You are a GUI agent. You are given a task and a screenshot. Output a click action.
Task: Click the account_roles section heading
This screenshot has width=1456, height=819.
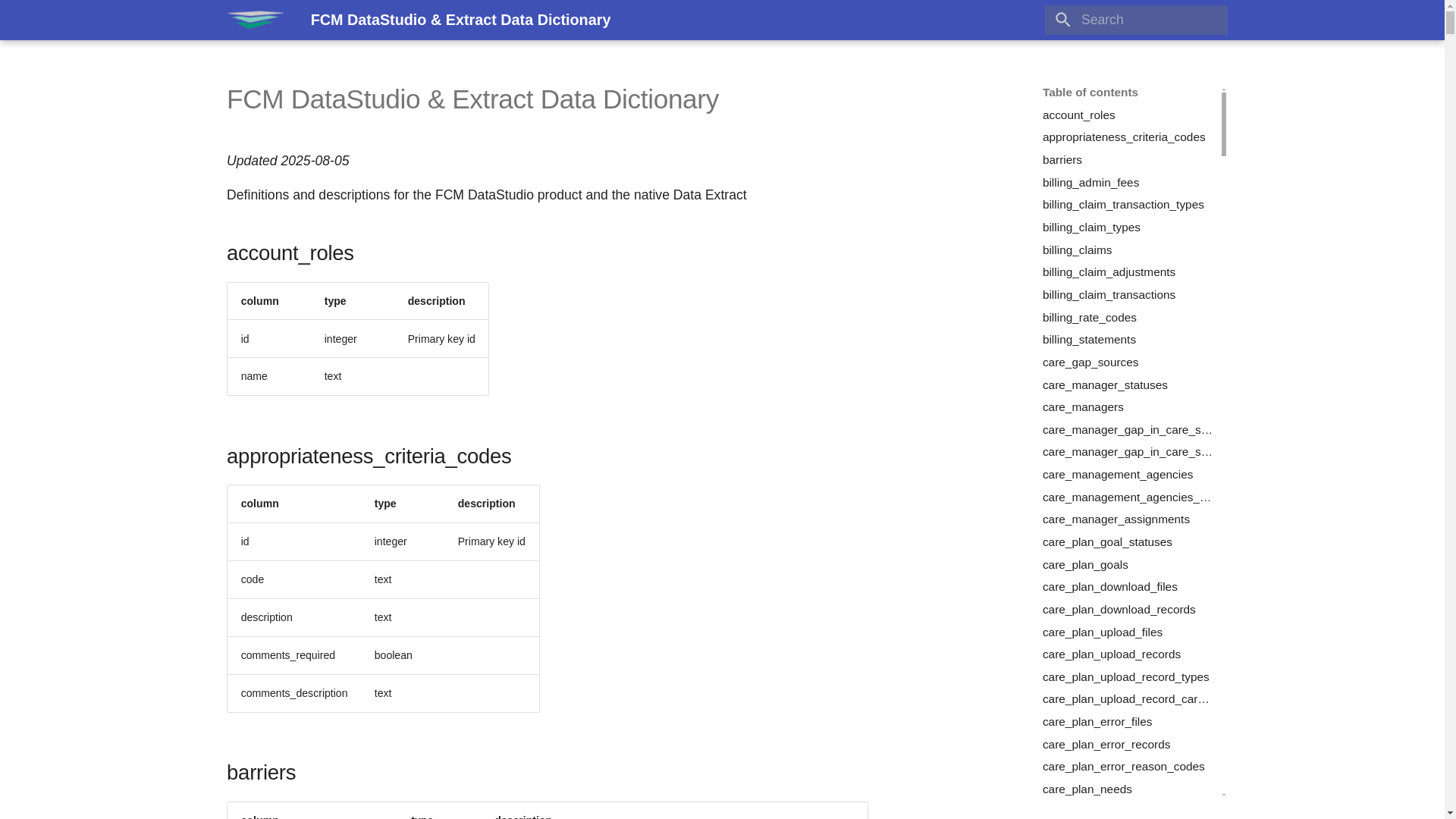pos(290,253)
